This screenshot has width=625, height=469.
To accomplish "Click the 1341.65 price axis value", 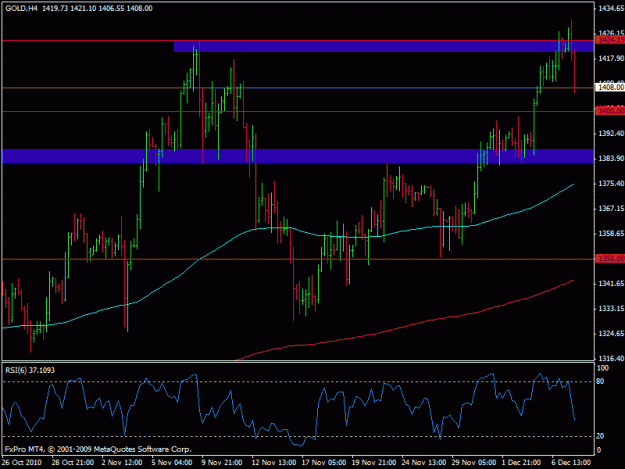I will point(611,283).
